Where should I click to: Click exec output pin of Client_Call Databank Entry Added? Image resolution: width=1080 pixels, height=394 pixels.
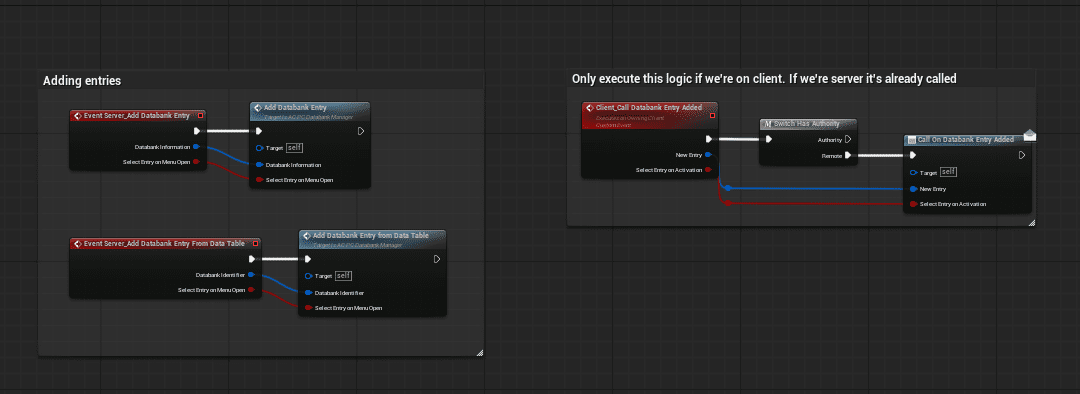[709, 139]
